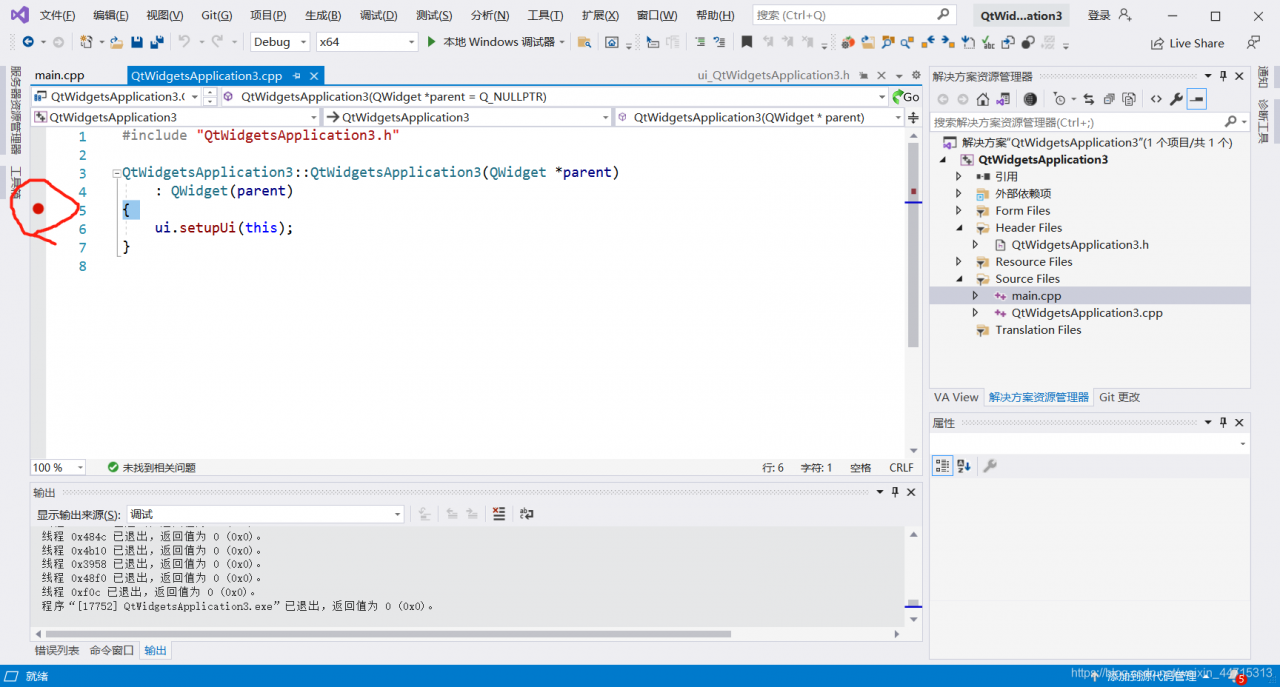Click the CRLF line ending indicator

click(901, 467)
